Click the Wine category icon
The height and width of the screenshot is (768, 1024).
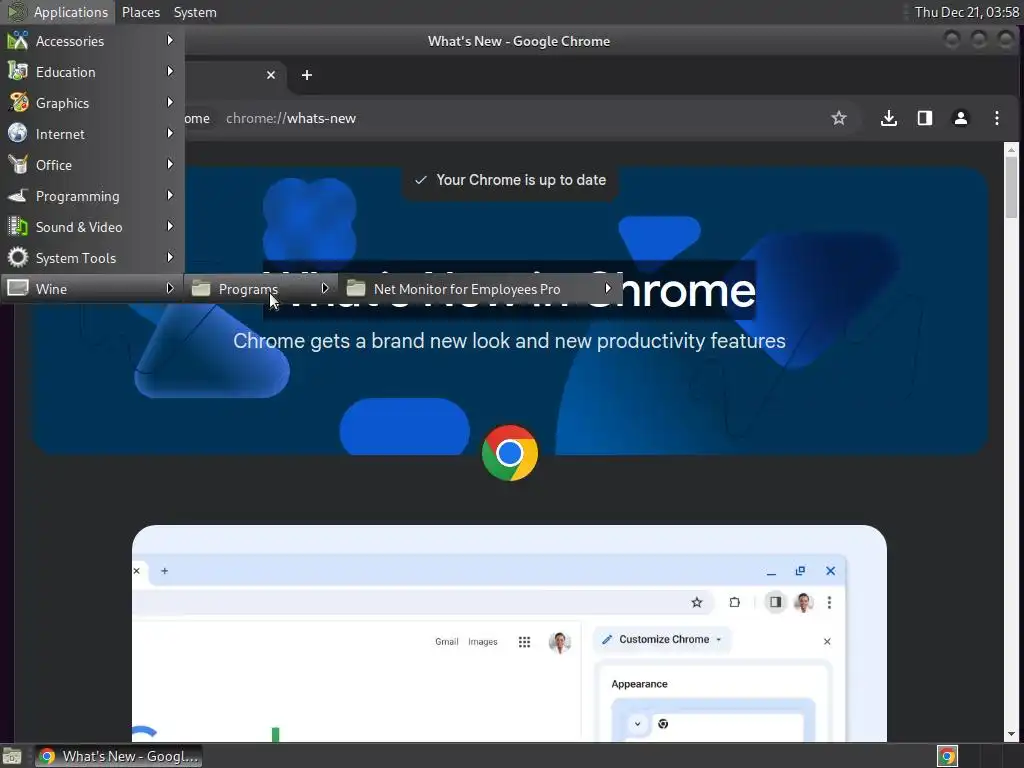coord(18,288)
